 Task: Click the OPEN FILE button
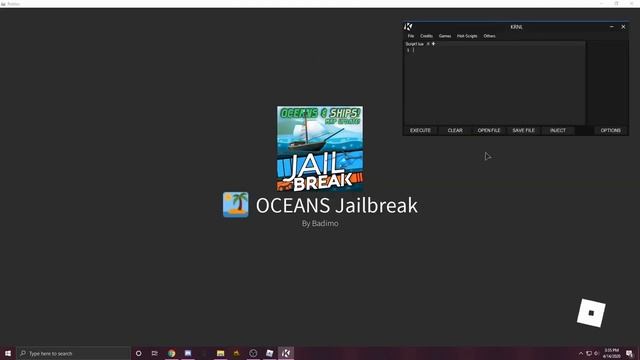pos(489,130)
